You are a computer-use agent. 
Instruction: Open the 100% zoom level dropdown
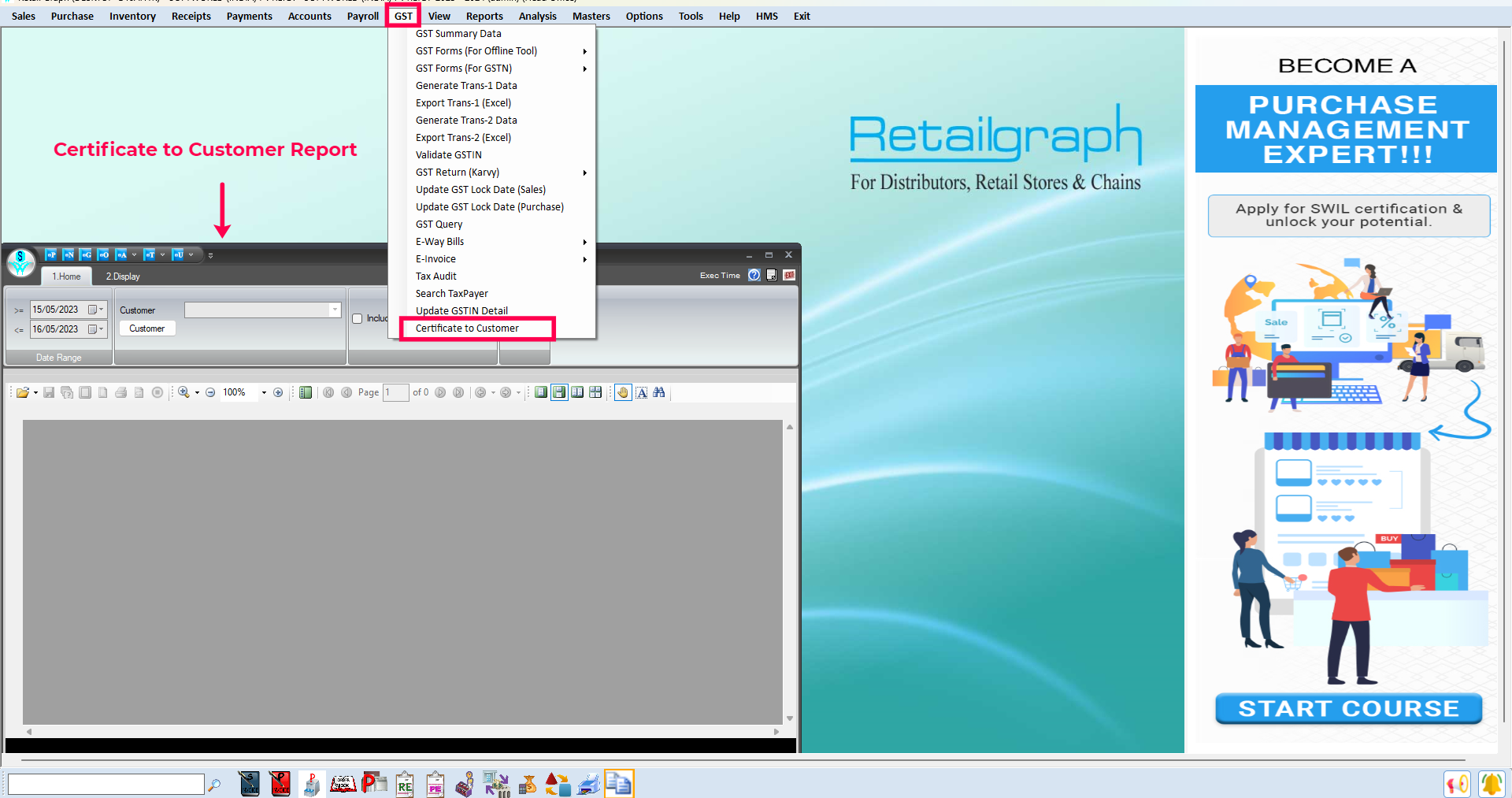[264, 392]
